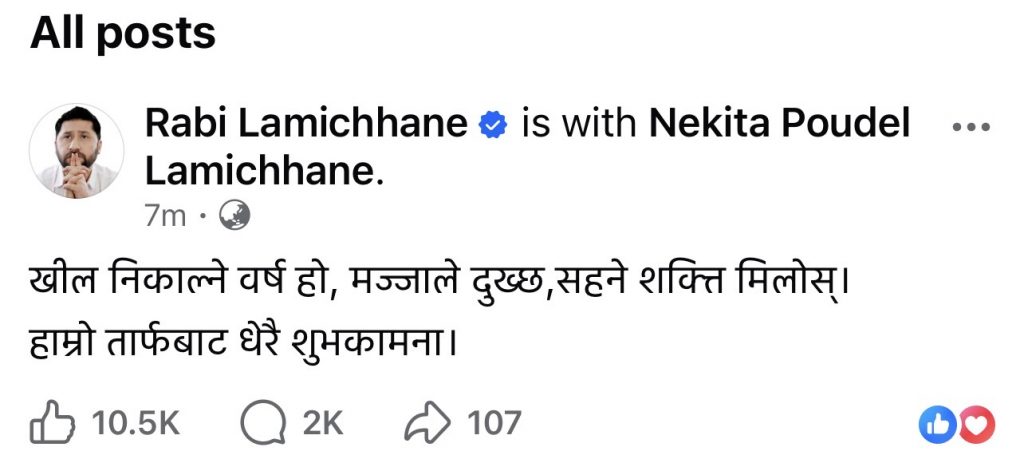1024x459 pixels.
Task: View the 2K comments count
Action: pos(322,423)
